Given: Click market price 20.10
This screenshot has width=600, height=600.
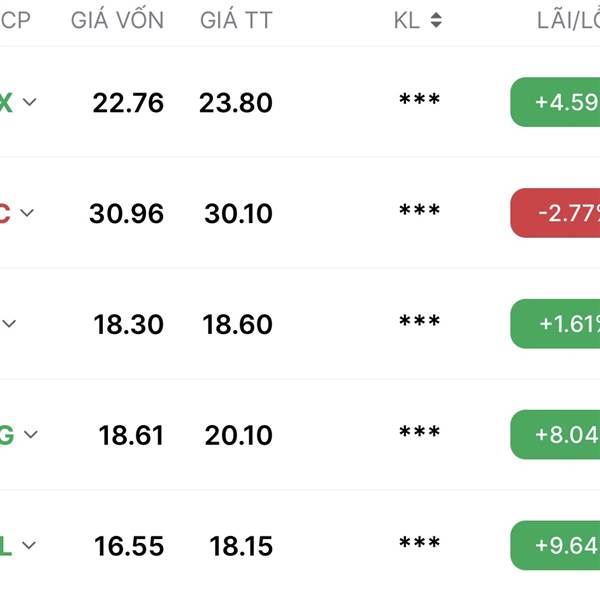Looking at the screenshot, I should pyautogui.click(x=238, y=435).
